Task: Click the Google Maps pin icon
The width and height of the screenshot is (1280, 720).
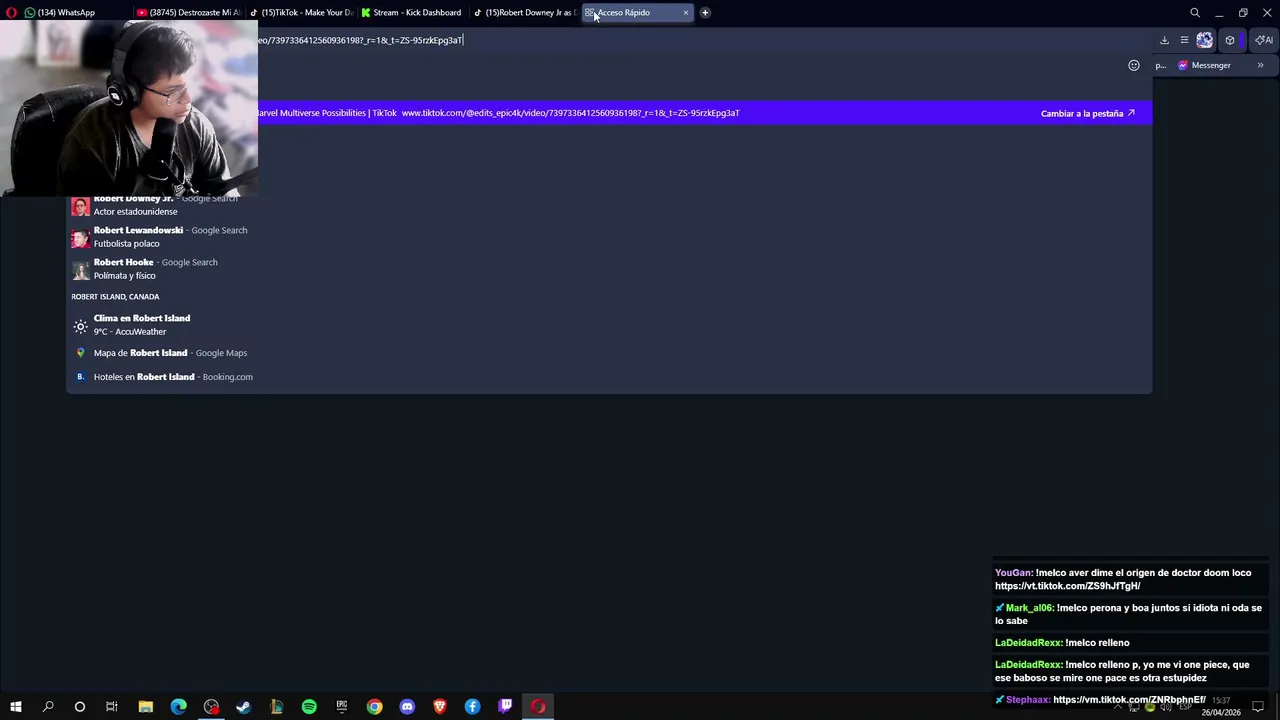Action: click(80, 353)
